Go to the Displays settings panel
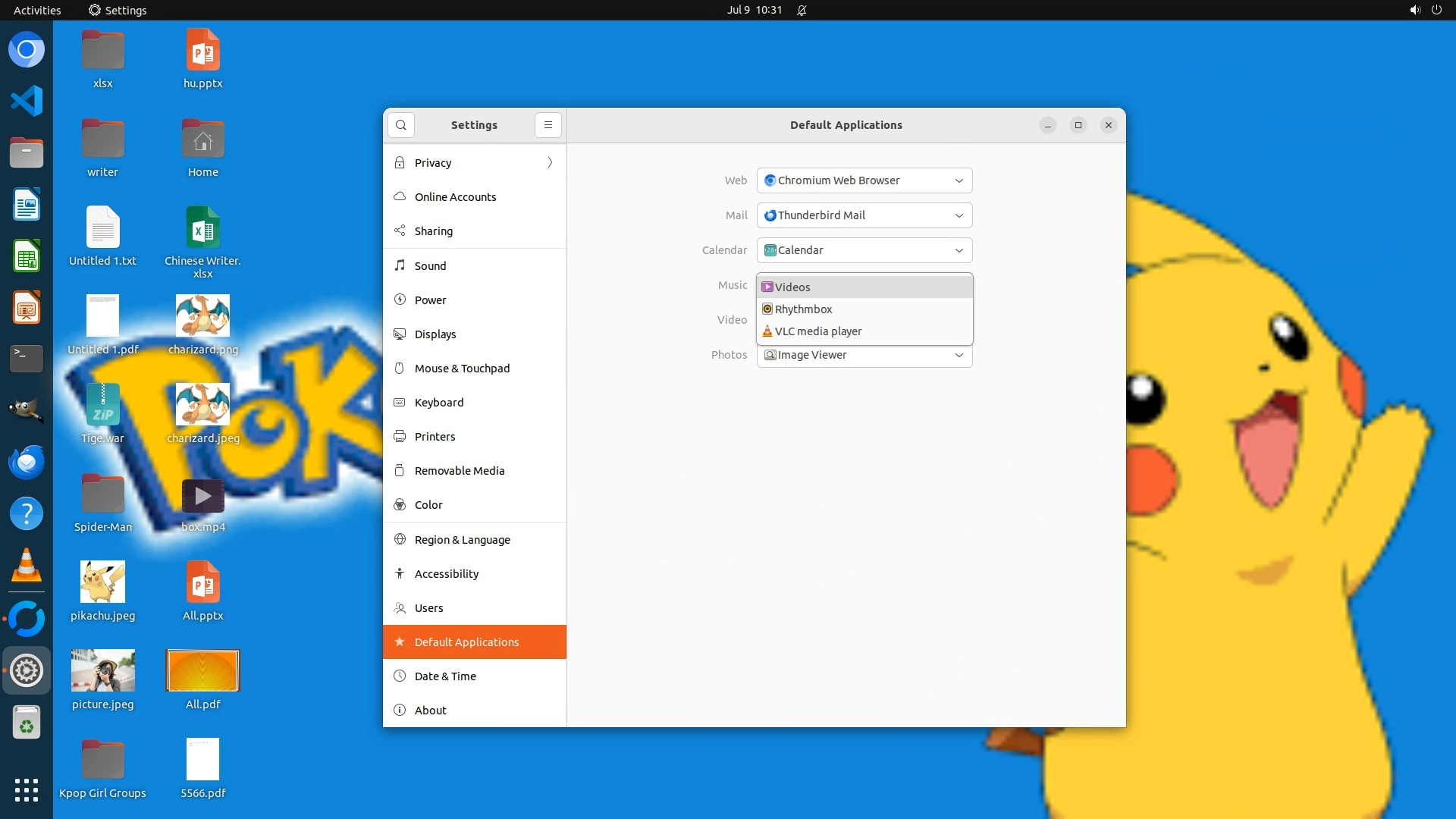The height and width of the screenshot is (819, 1456). [435, 334]
